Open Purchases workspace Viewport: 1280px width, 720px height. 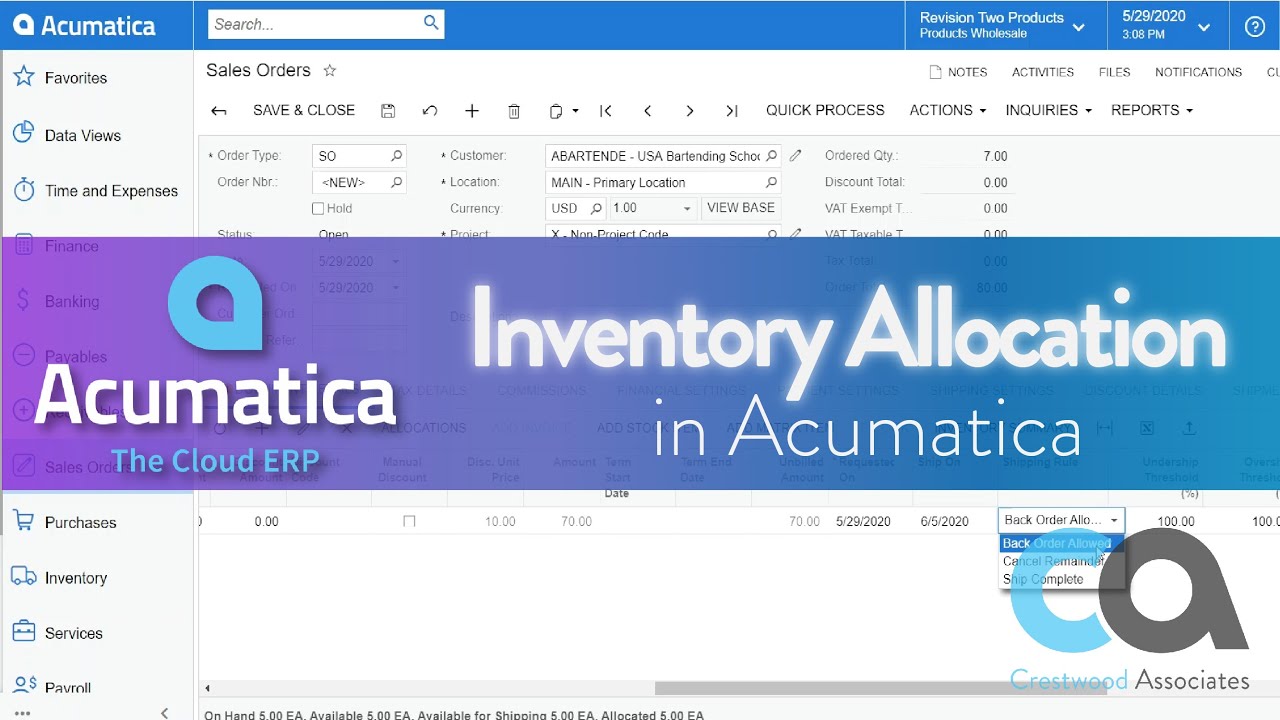coord(80,522)
